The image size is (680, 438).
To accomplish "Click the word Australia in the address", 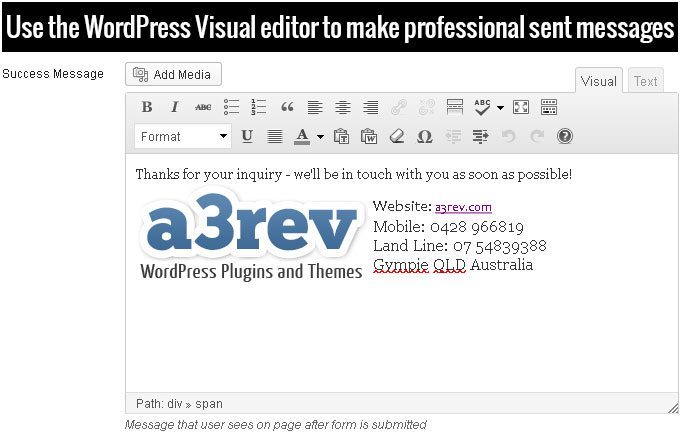I will click(502, 265).
